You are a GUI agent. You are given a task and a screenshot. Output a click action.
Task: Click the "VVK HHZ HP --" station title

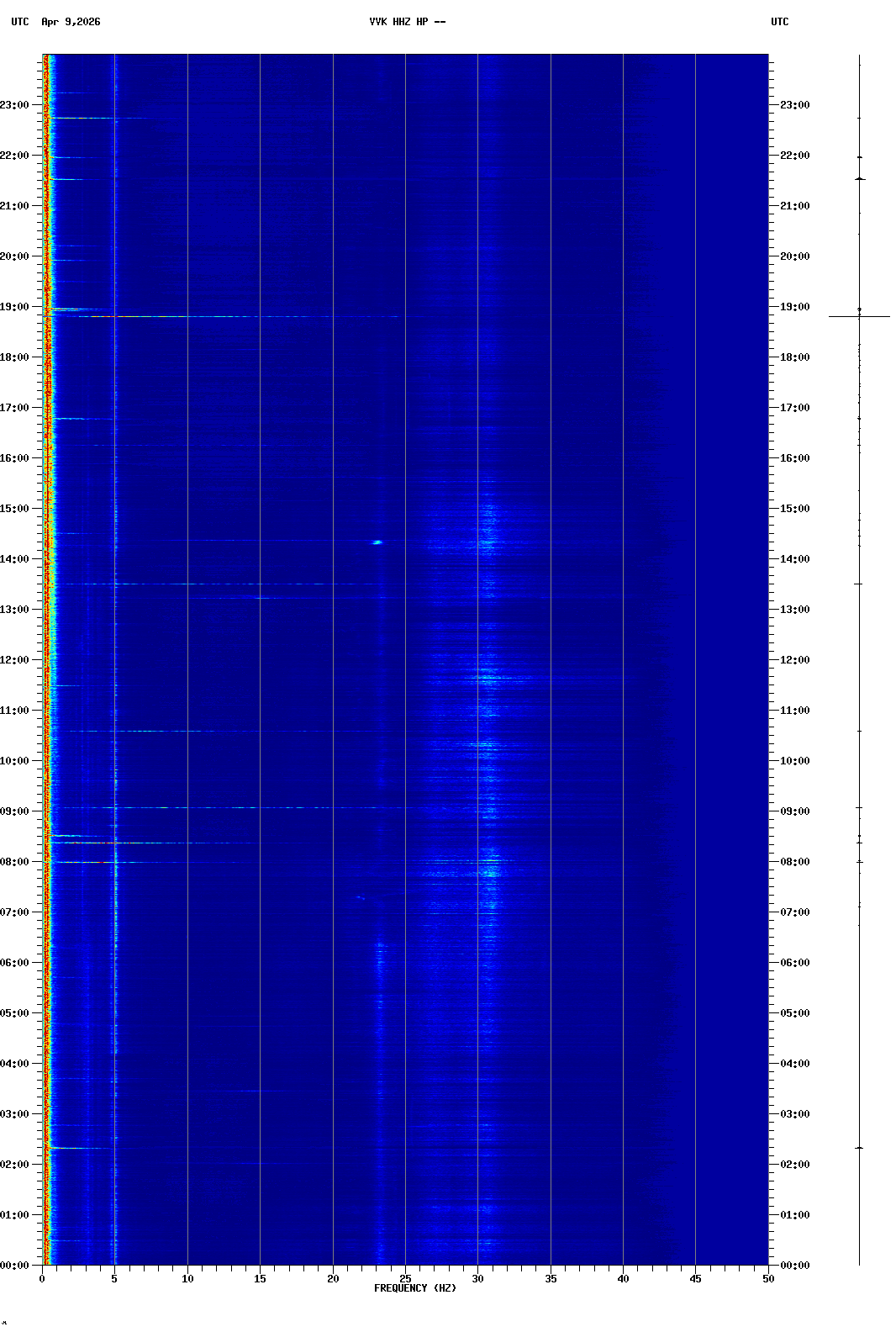[x=407, y=22]
